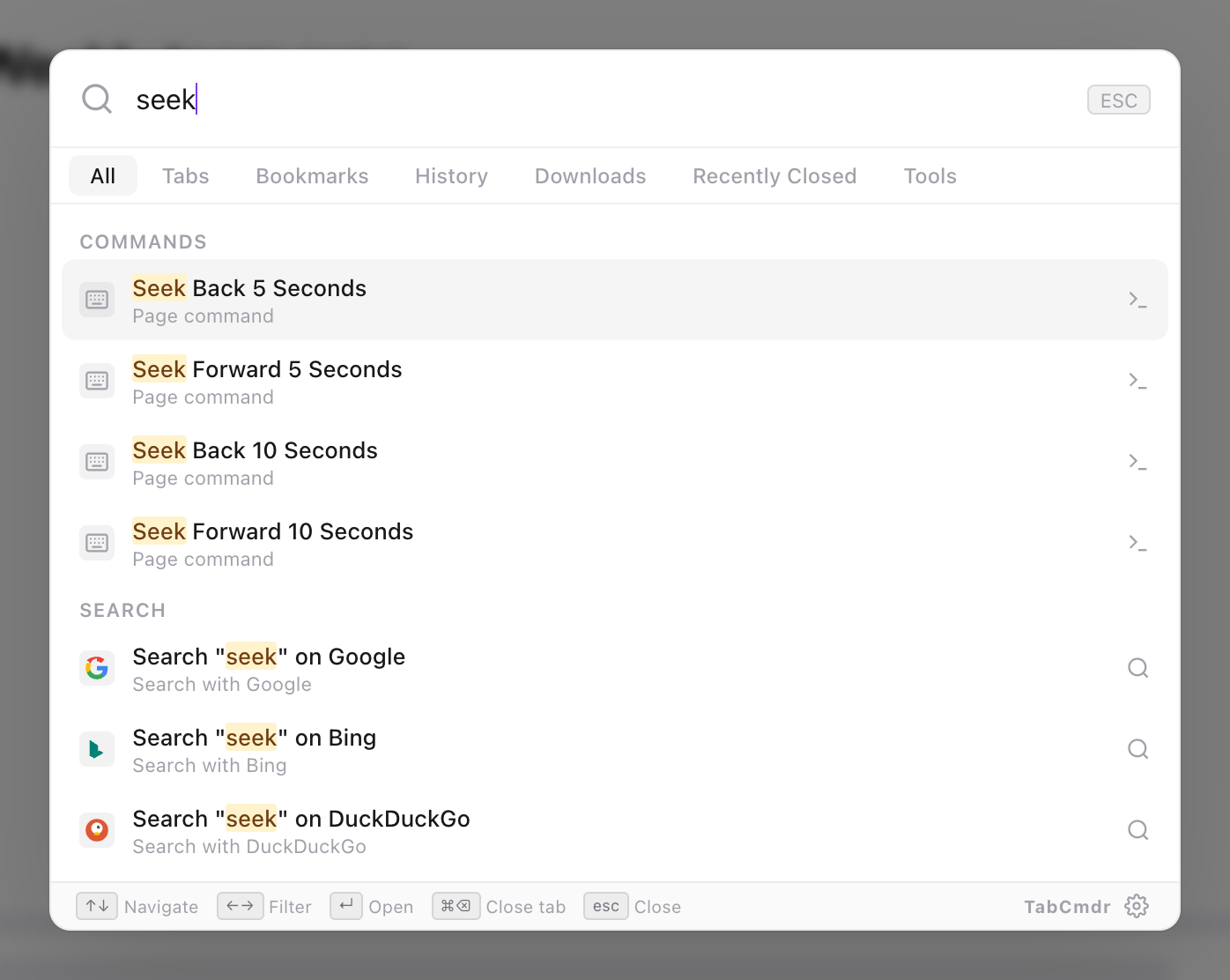Click the DuckDuckGo logo icon
The image size is (1230, 980).
[97, 830]
